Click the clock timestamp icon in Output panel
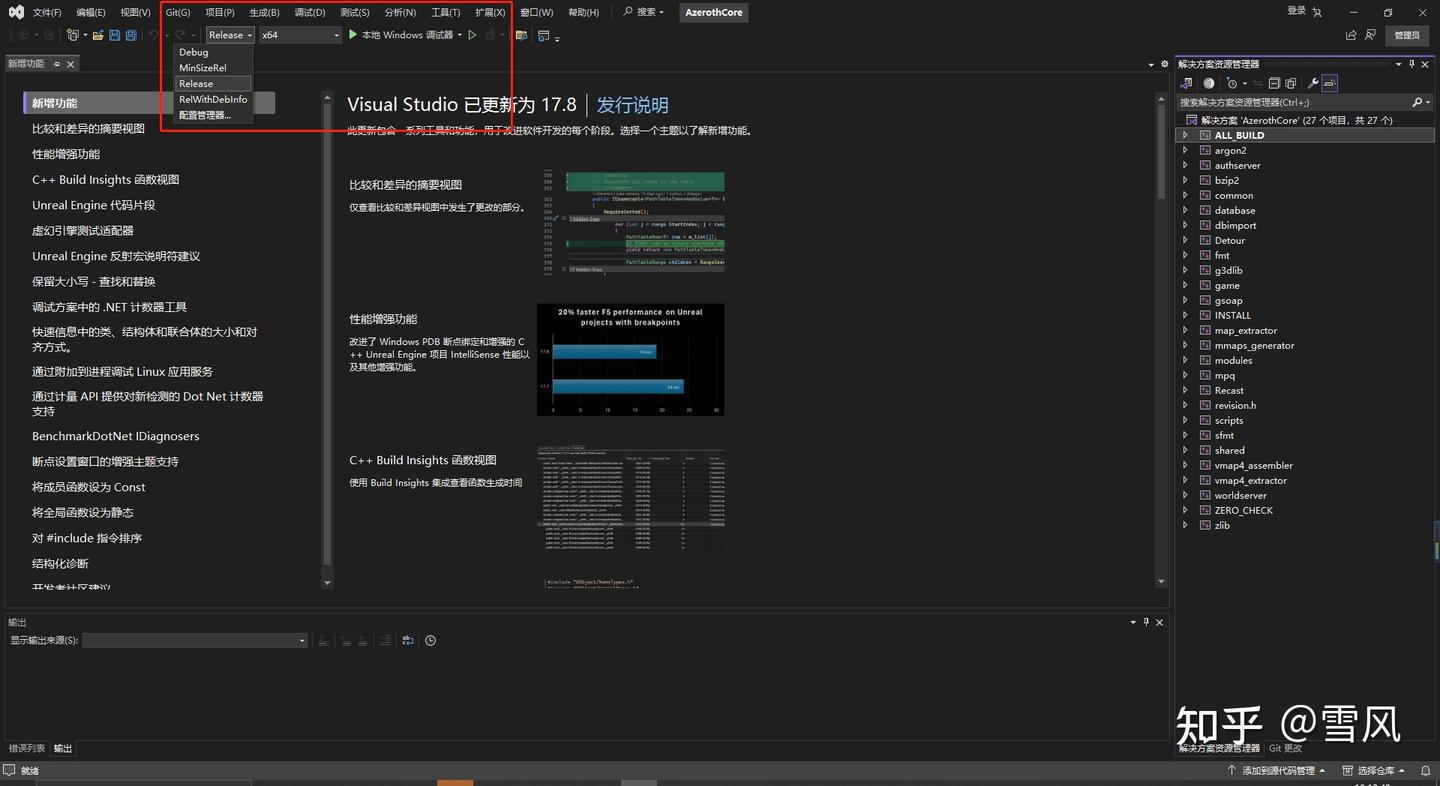The image size is (1440, 786). pos(430,641)
